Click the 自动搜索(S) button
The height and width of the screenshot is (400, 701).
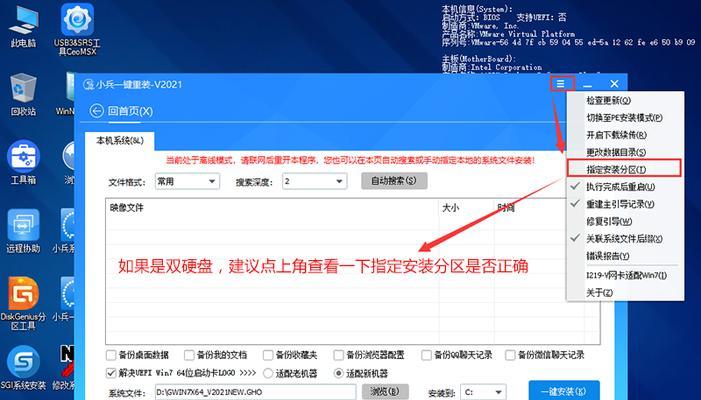[x=394, y=181]
